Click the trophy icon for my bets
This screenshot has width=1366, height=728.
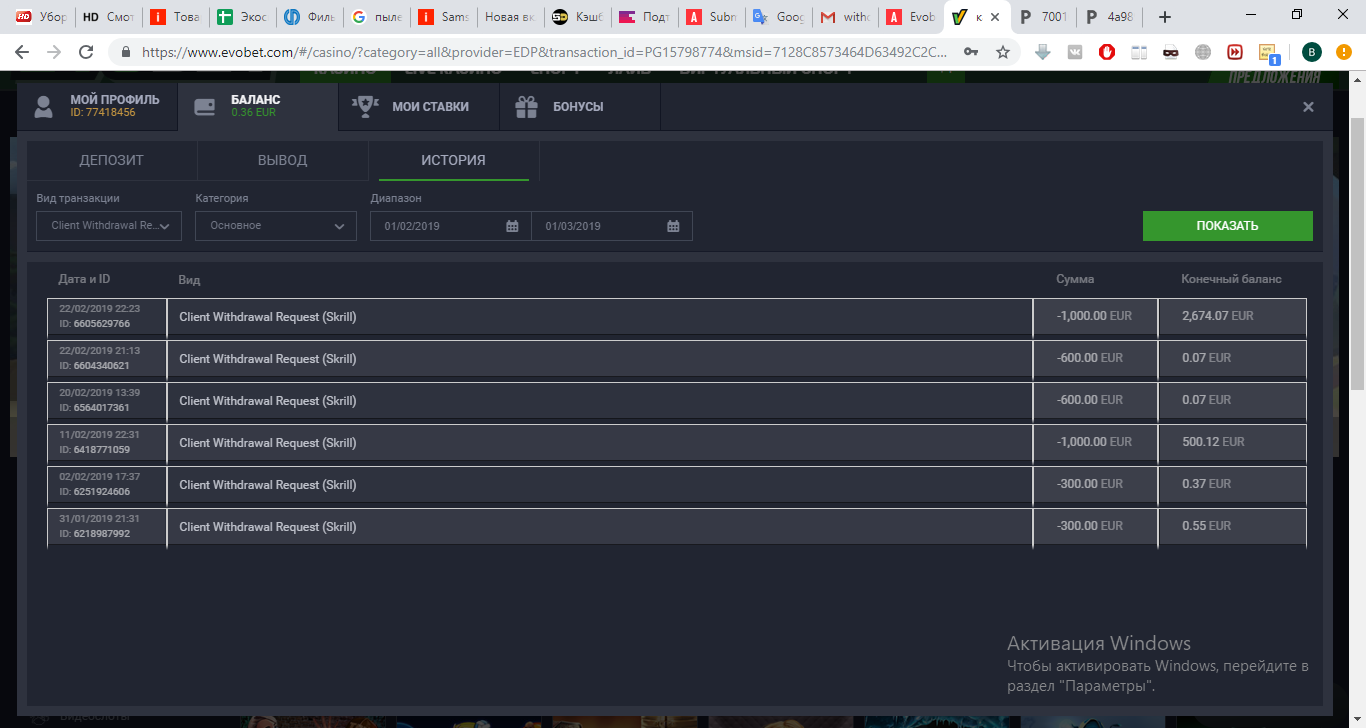click(x=364, y=106)
